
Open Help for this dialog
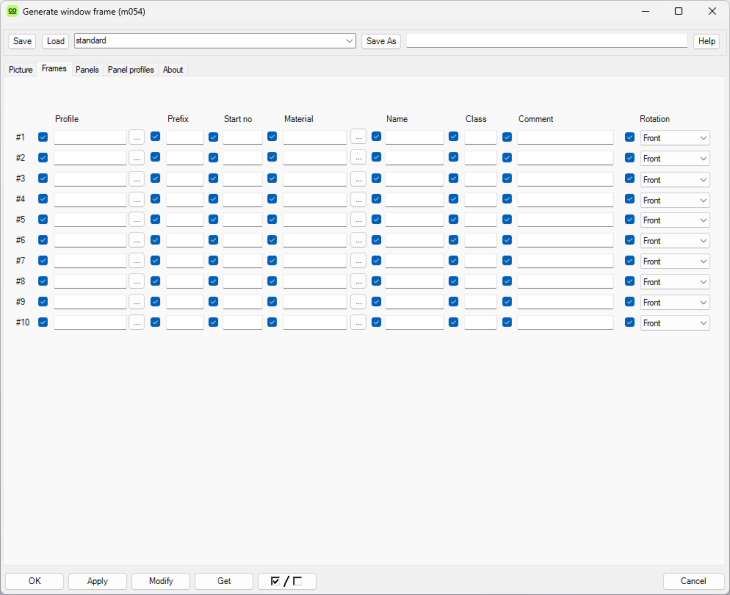pos(706,41)
